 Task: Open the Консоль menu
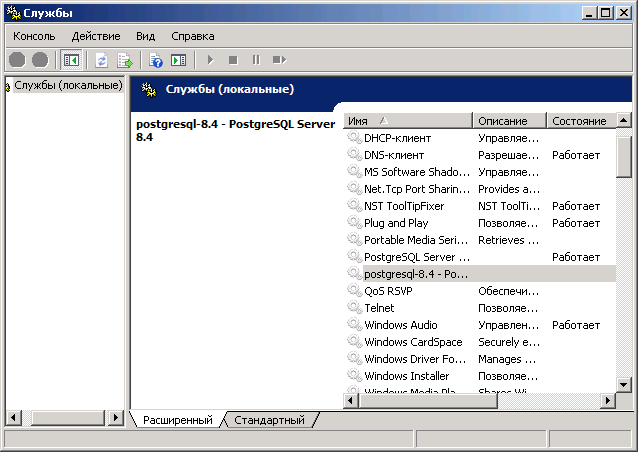[x=34, y=36]
